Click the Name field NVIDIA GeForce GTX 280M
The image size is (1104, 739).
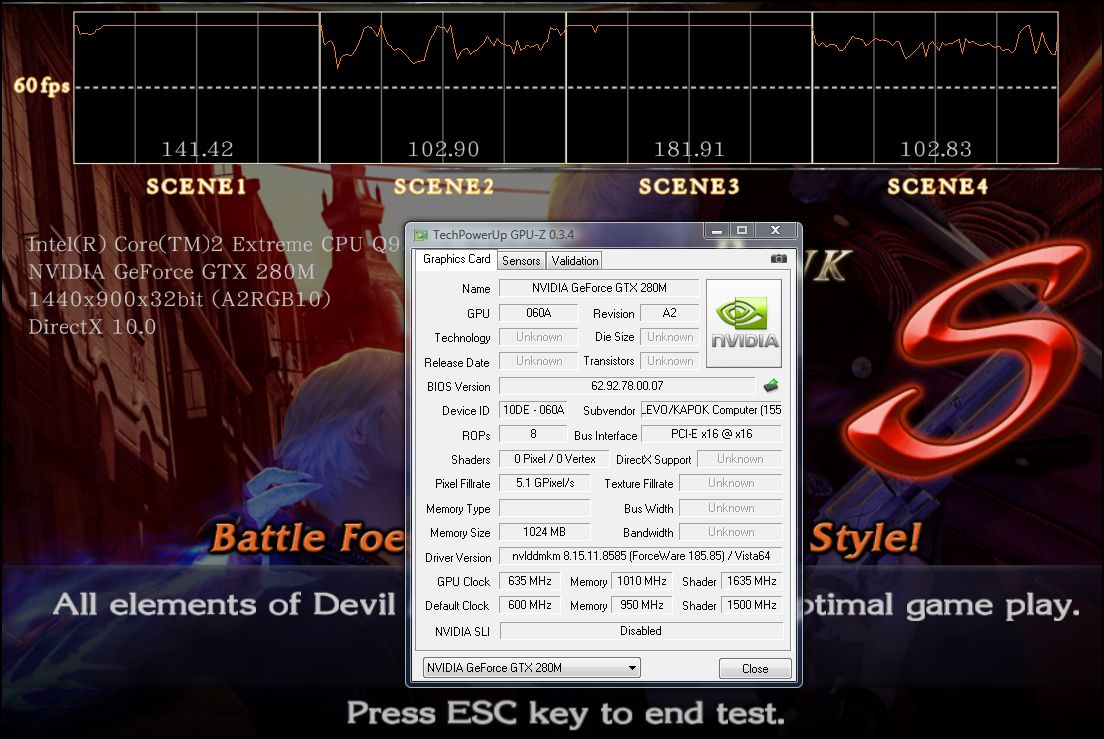tap(599, 288)
